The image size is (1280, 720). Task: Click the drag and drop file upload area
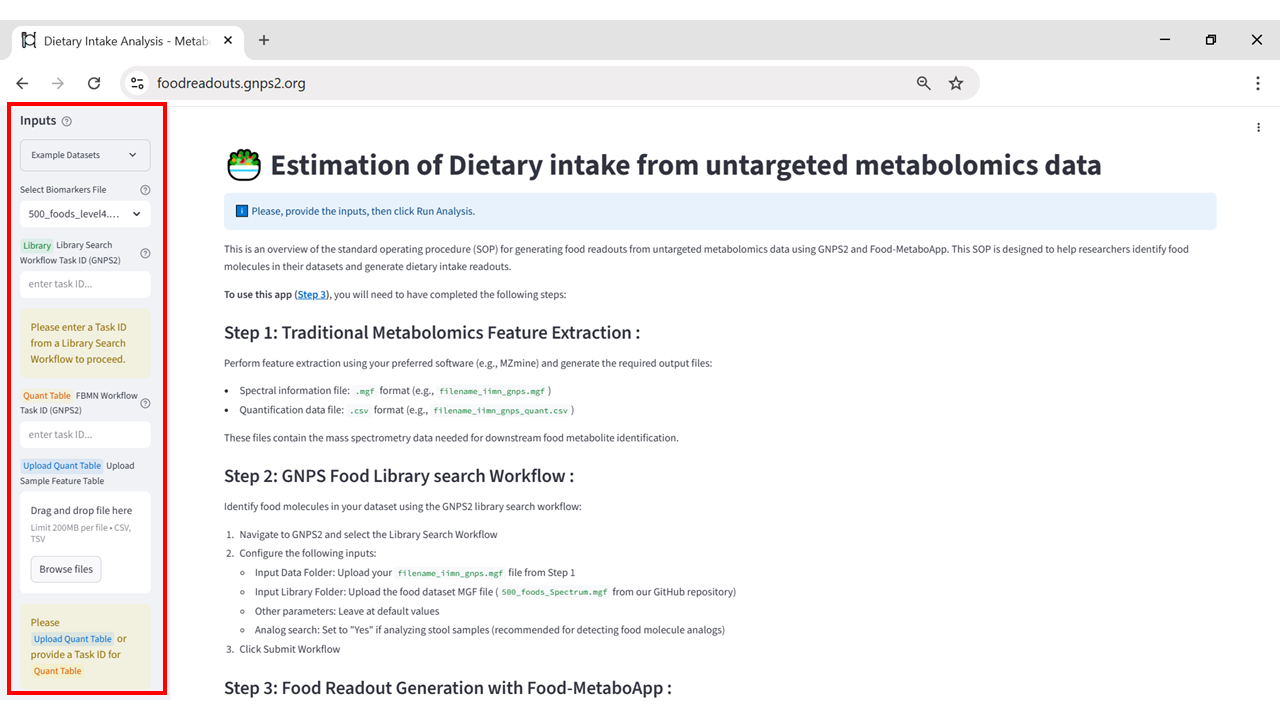[85, 542]
